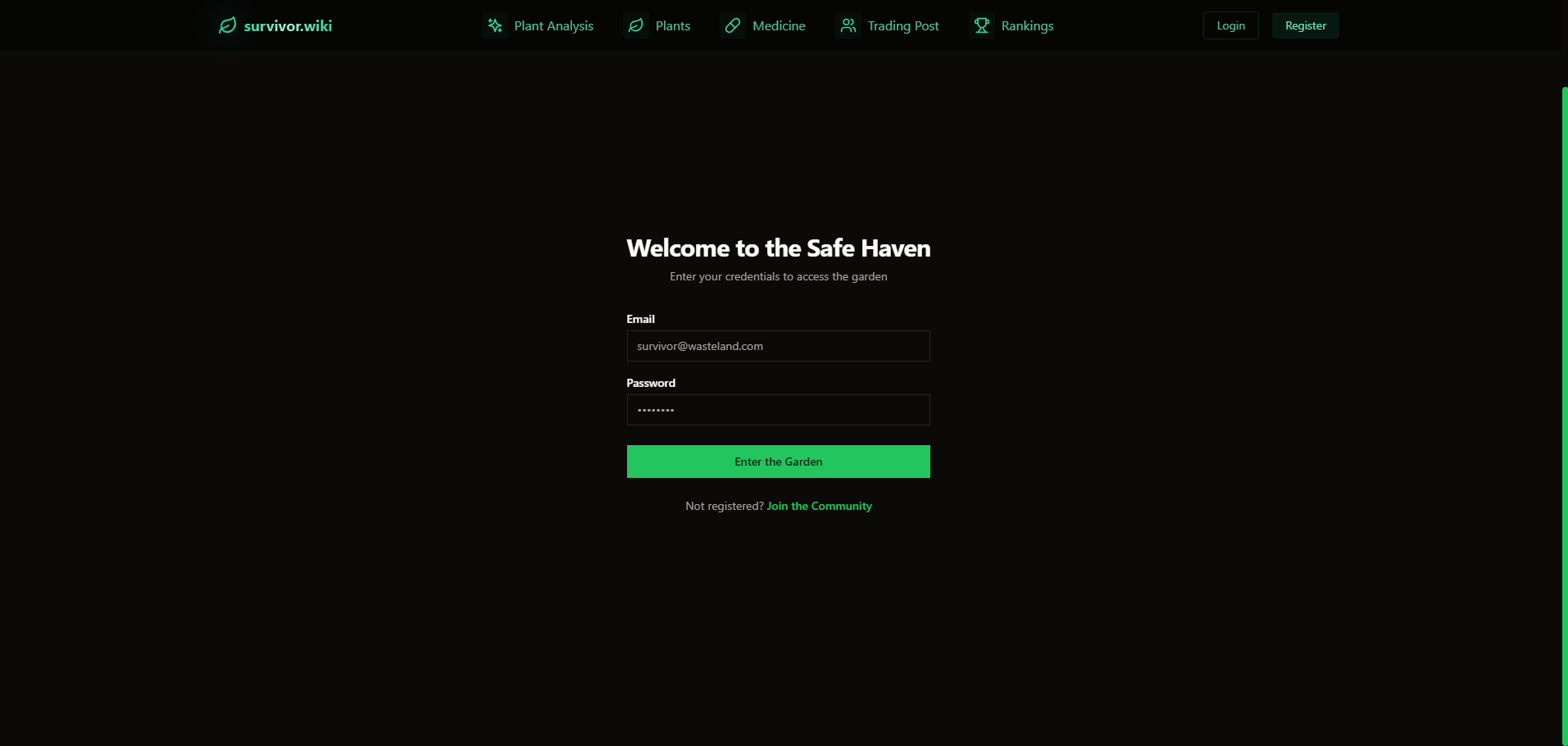Submit with Enter the Garden button
The width and height of the screenshot is (1568, 746).
point(778,462)
